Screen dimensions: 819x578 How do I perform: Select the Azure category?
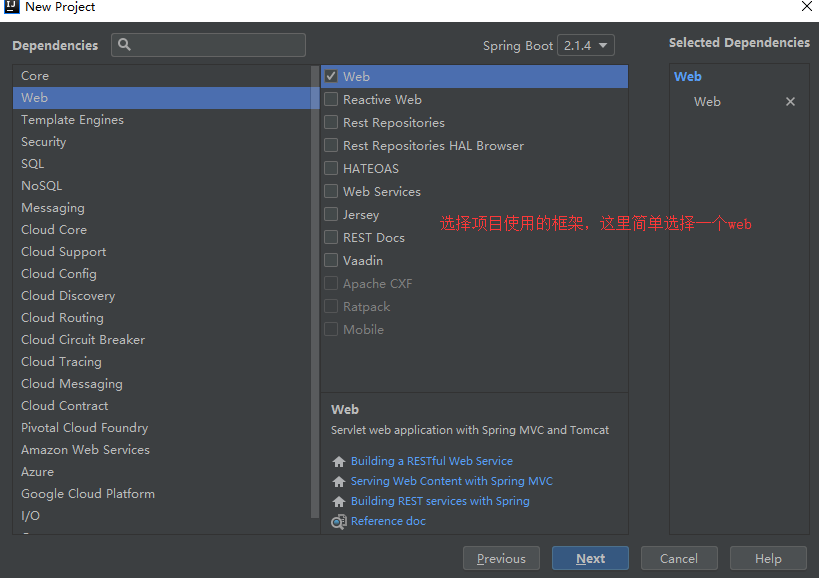click(162, 471)
